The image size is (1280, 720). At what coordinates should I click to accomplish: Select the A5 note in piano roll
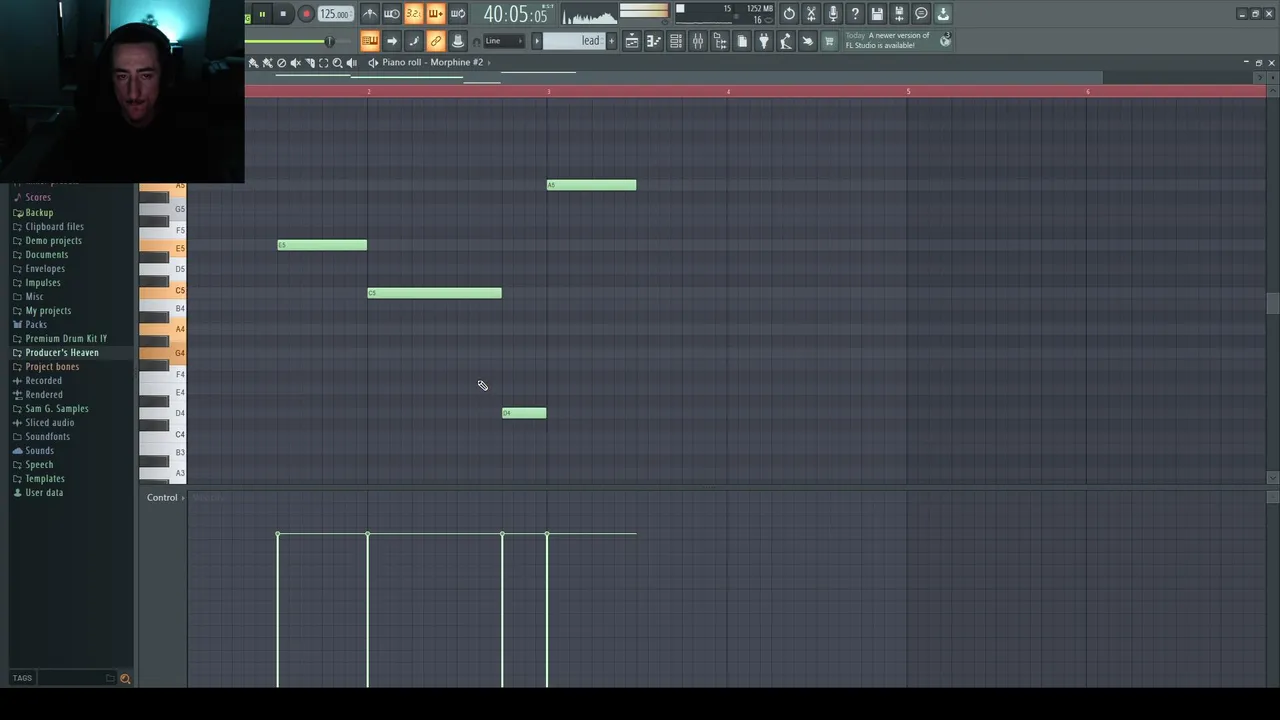(x=591, y=185)
